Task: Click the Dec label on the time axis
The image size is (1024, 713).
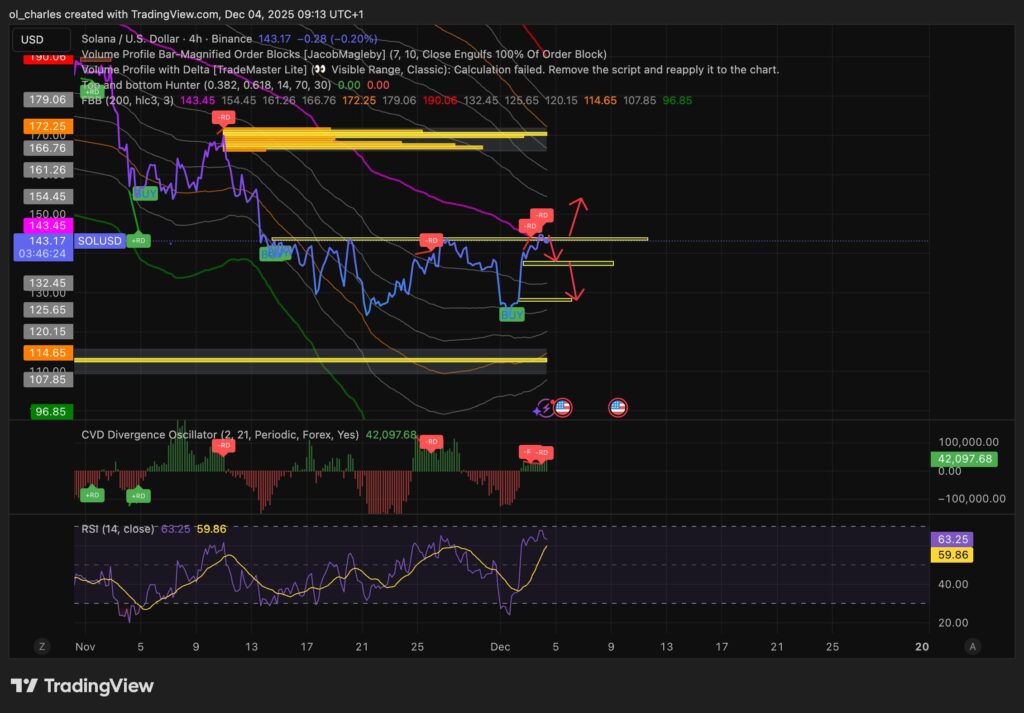Action: 500,647
